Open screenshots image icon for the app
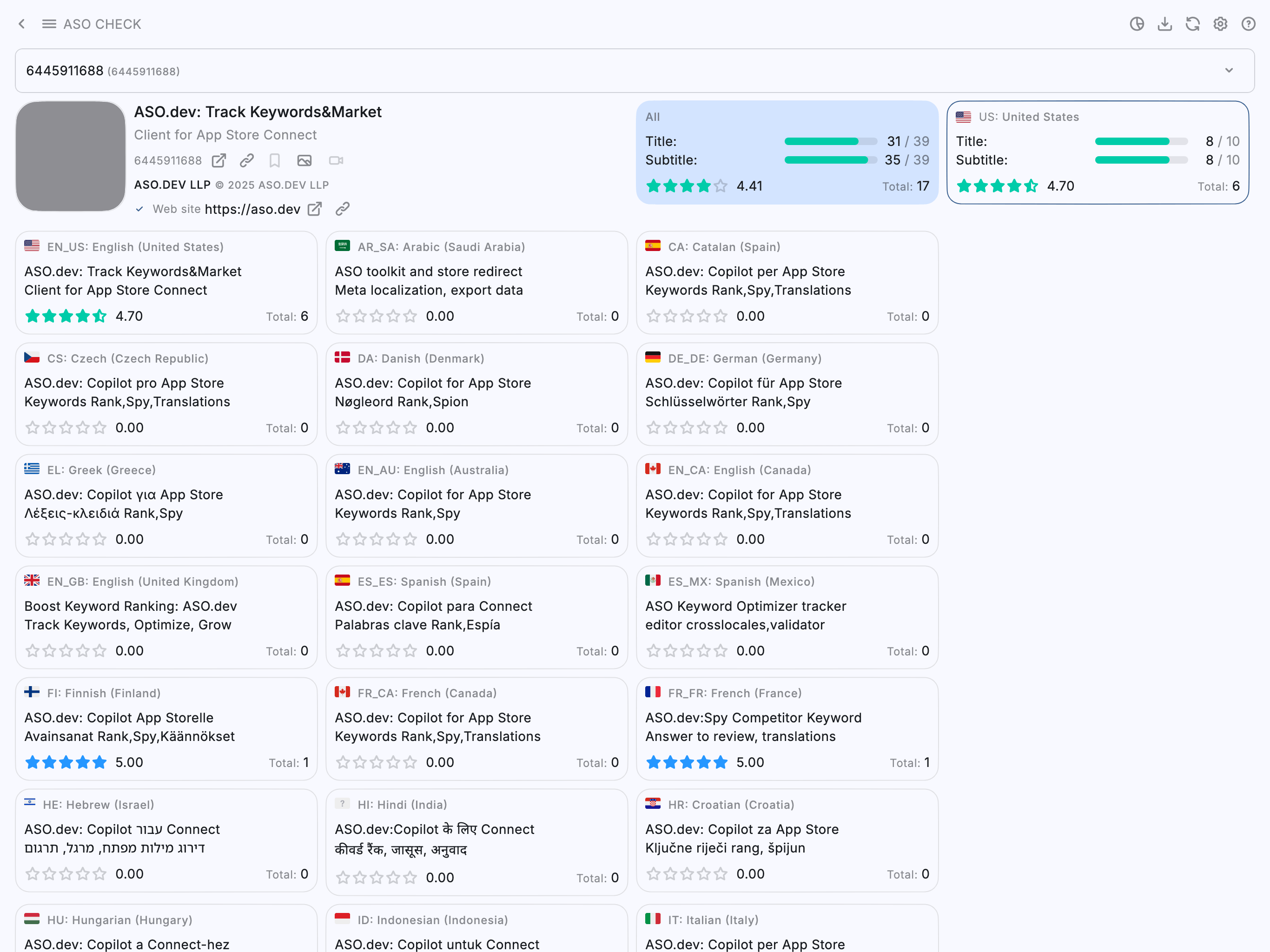This screenshot has height=952, width=1270. pos(304,161)
